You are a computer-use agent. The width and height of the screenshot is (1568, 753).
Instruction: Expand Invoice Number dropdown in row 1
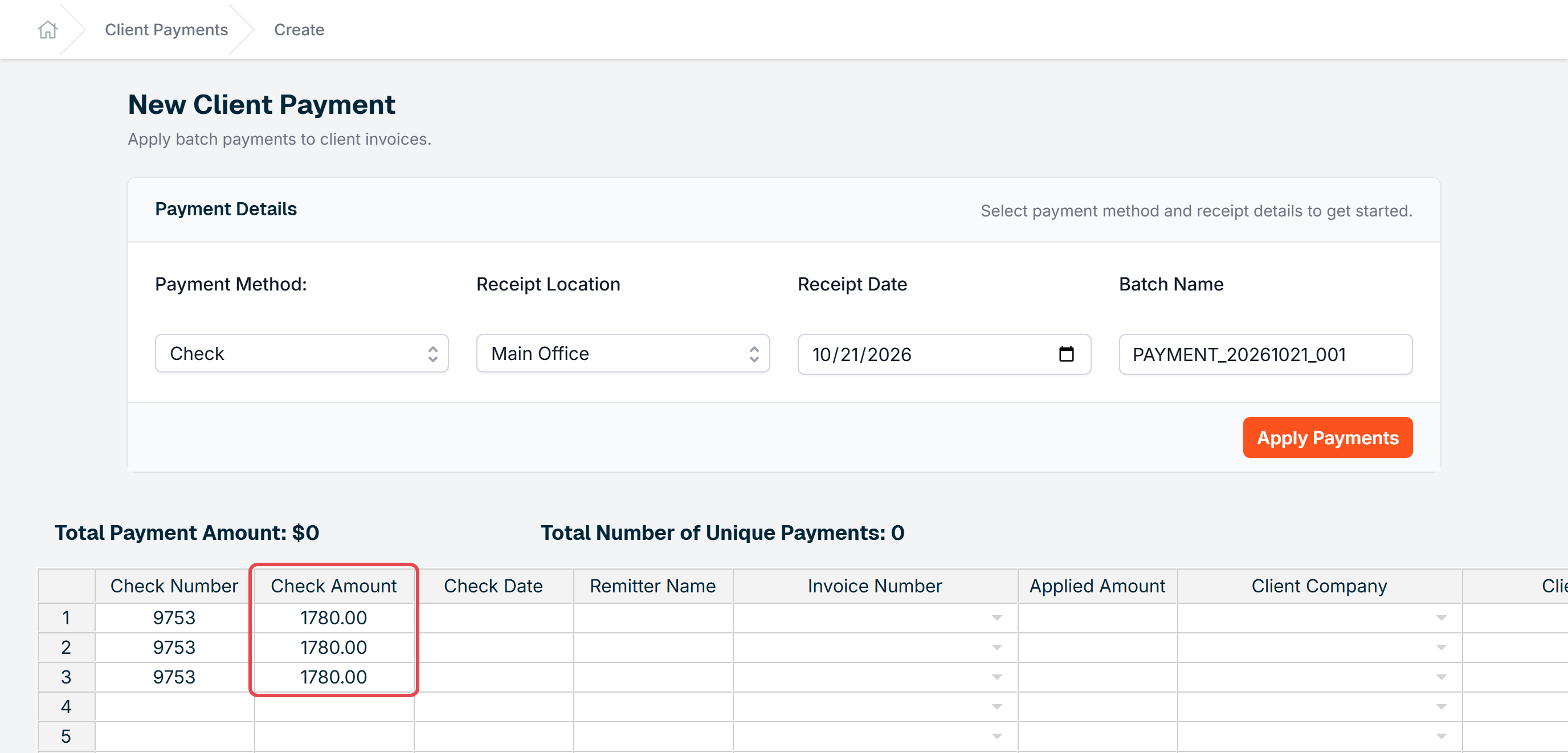997,618
